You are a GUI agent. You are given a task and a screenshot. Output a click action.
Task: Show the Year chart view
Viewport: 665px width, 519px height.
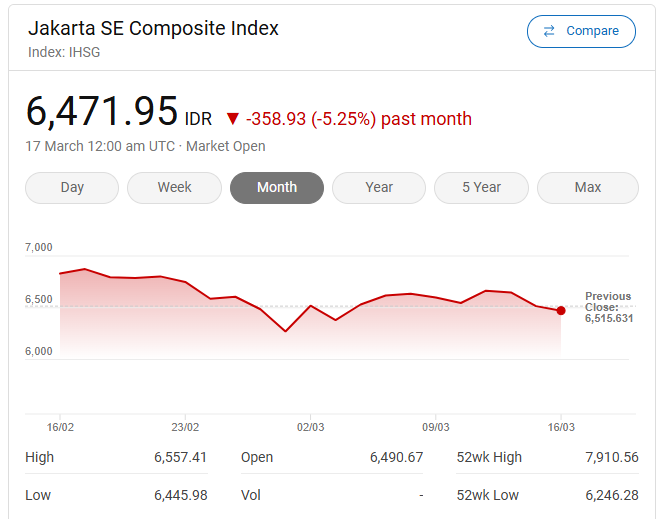(x=379, y=187)
